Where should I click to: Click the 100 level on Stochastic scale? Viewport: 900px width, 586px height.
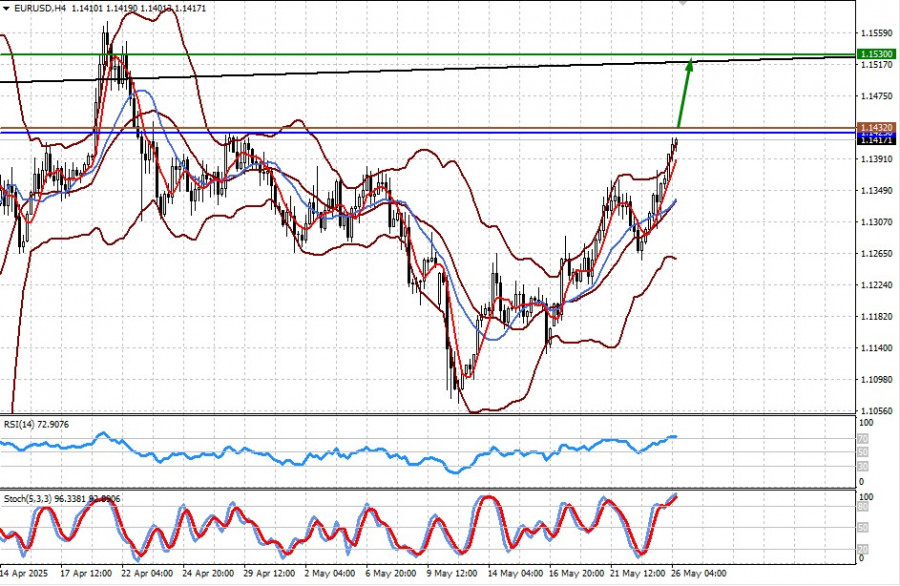pos(868,497)
